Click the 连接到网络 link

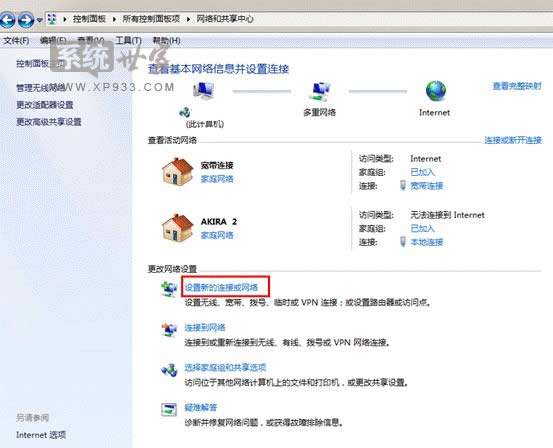[x=205, y=328]
